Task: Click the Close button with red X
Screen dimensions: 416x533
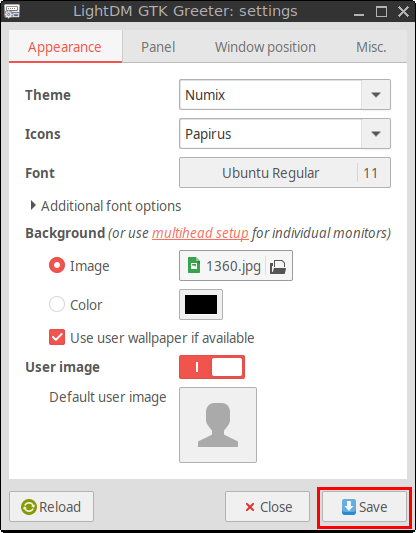Action: (267, 506)
